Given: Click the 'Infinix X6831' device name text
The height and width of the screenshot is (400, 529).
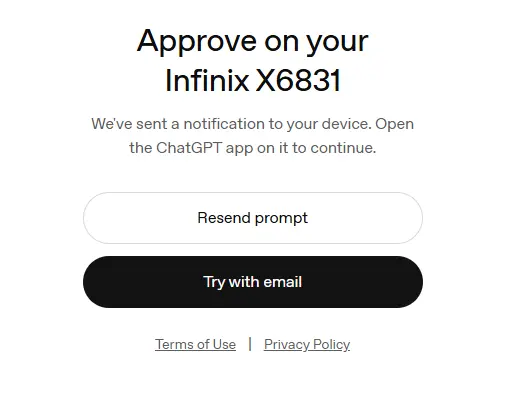Looking at the screenshot, I should click(x=253, y=80).
